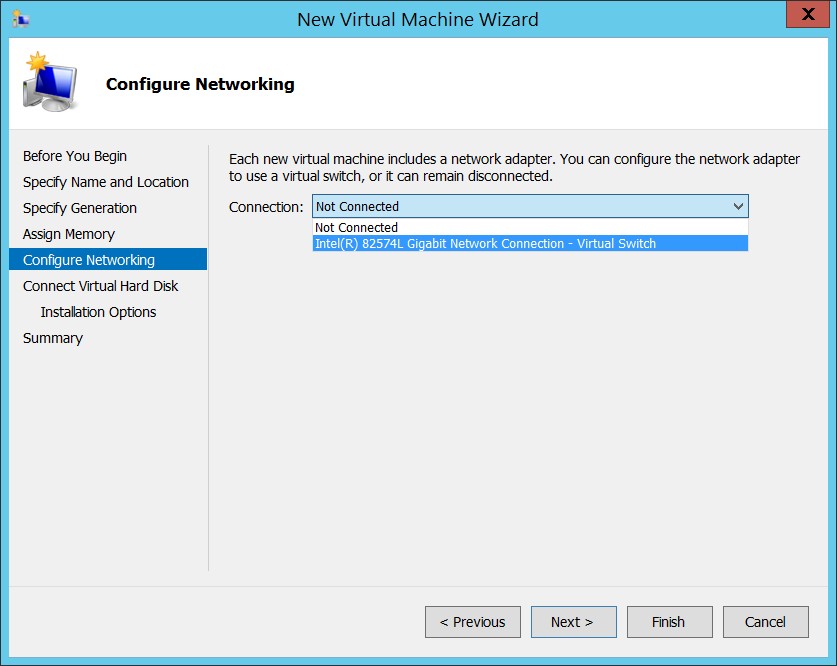Open the Assign Memory step
This screenshot has width=837, height=666.
pyautogui.click(x=68, y=234)
